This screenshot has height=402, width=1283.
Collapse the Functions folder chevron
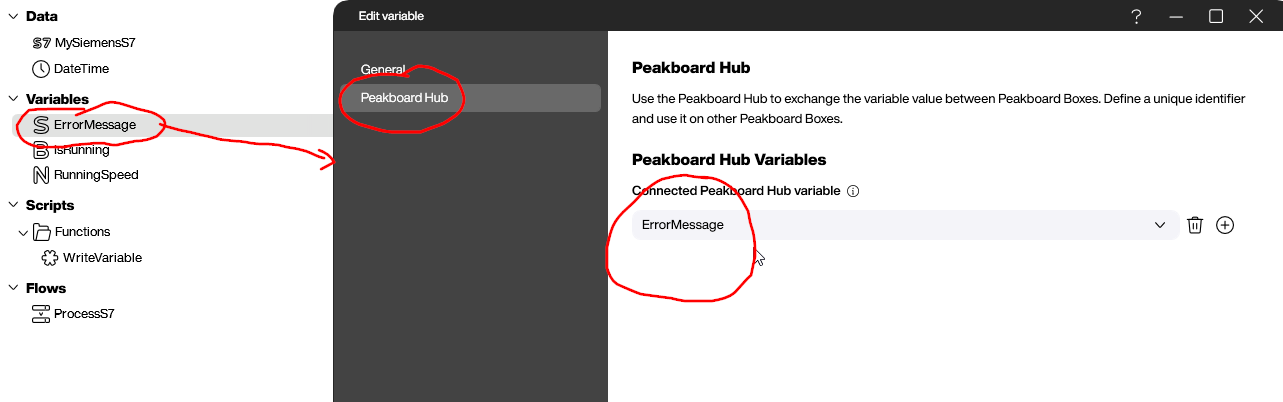(23, 232)
